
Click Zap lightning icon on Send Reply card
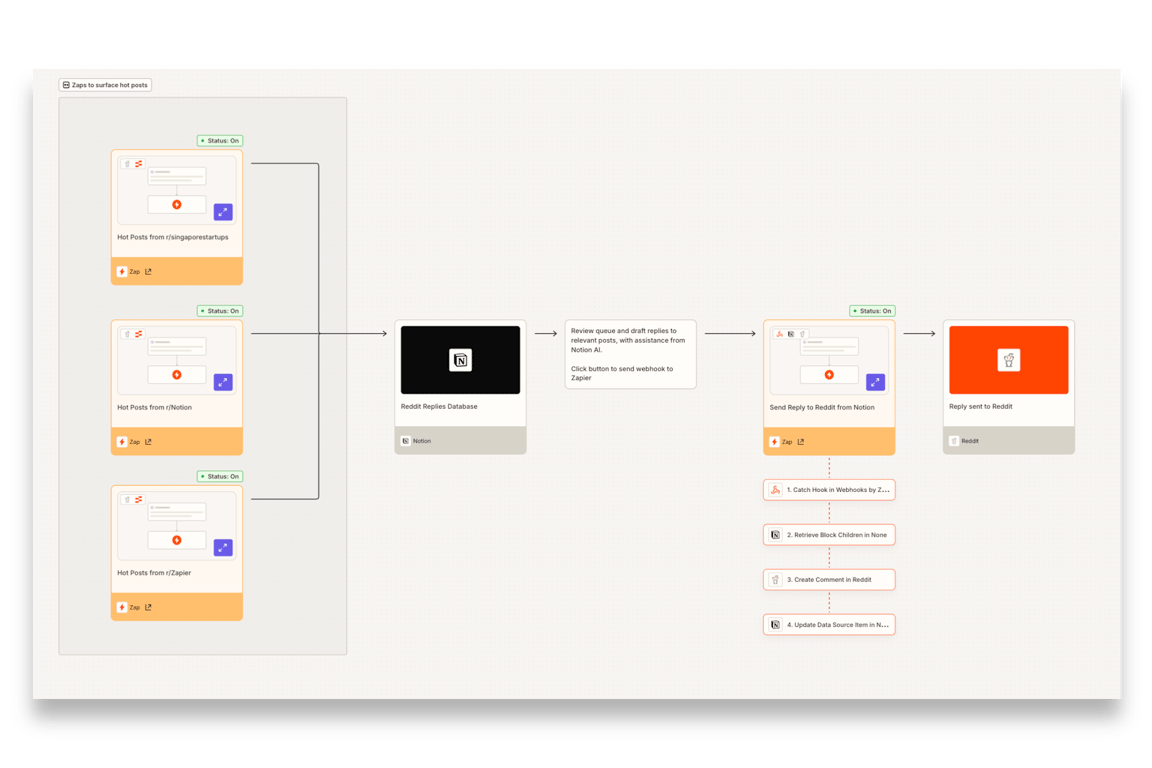click(774, 442)
